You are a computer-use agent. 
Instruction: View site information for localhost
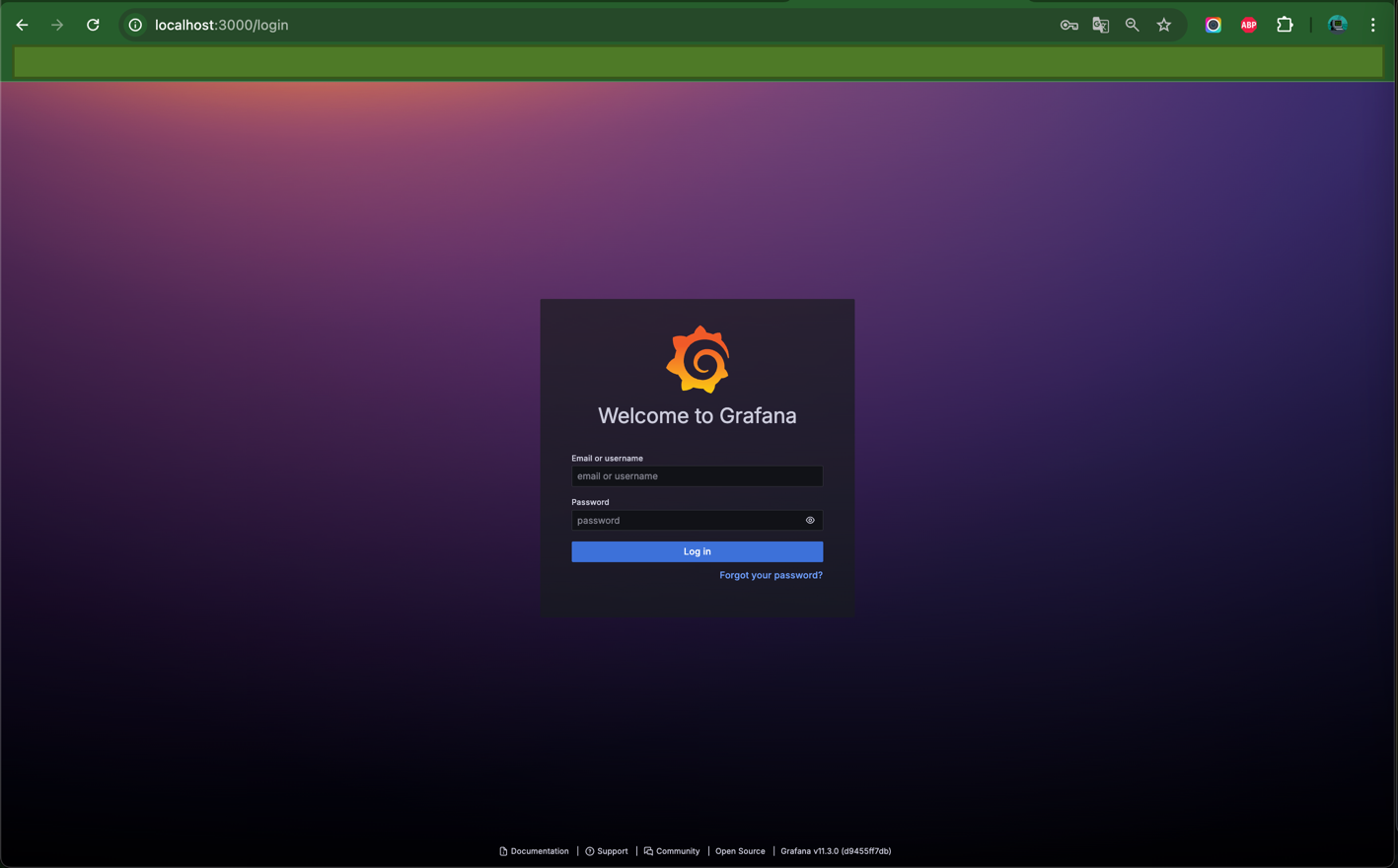point(135,25)
